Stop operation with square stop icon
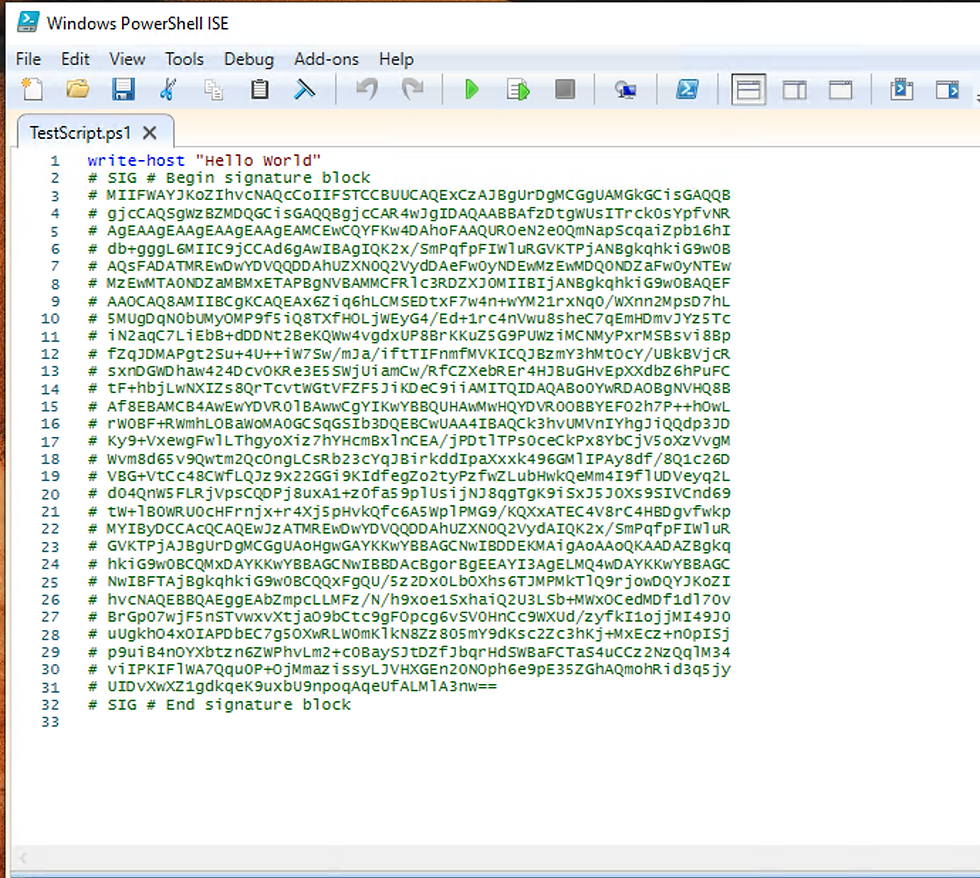 [565, 89]
